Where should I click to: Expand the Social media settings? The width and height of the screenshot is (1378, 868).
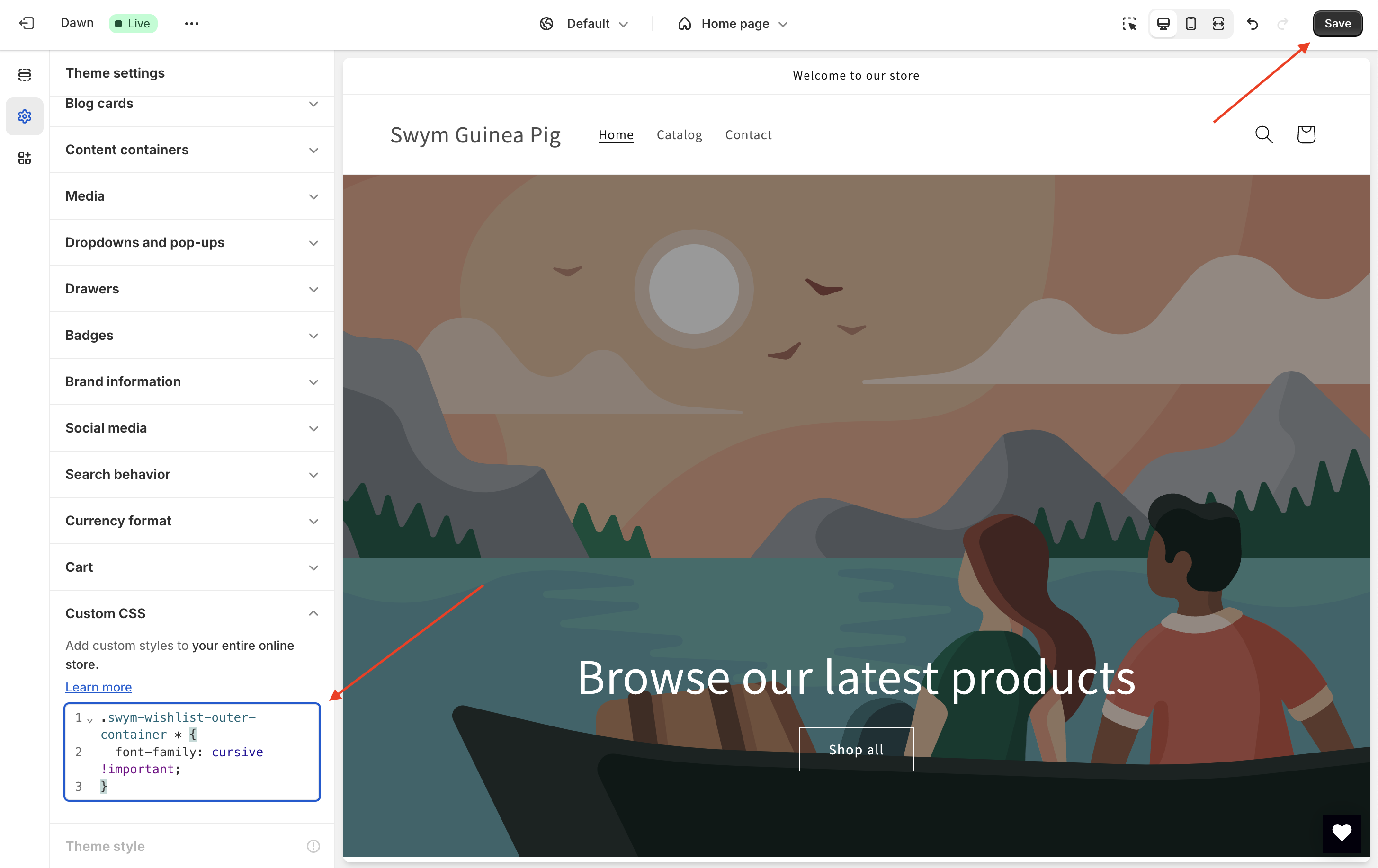(x=192, y=428)
